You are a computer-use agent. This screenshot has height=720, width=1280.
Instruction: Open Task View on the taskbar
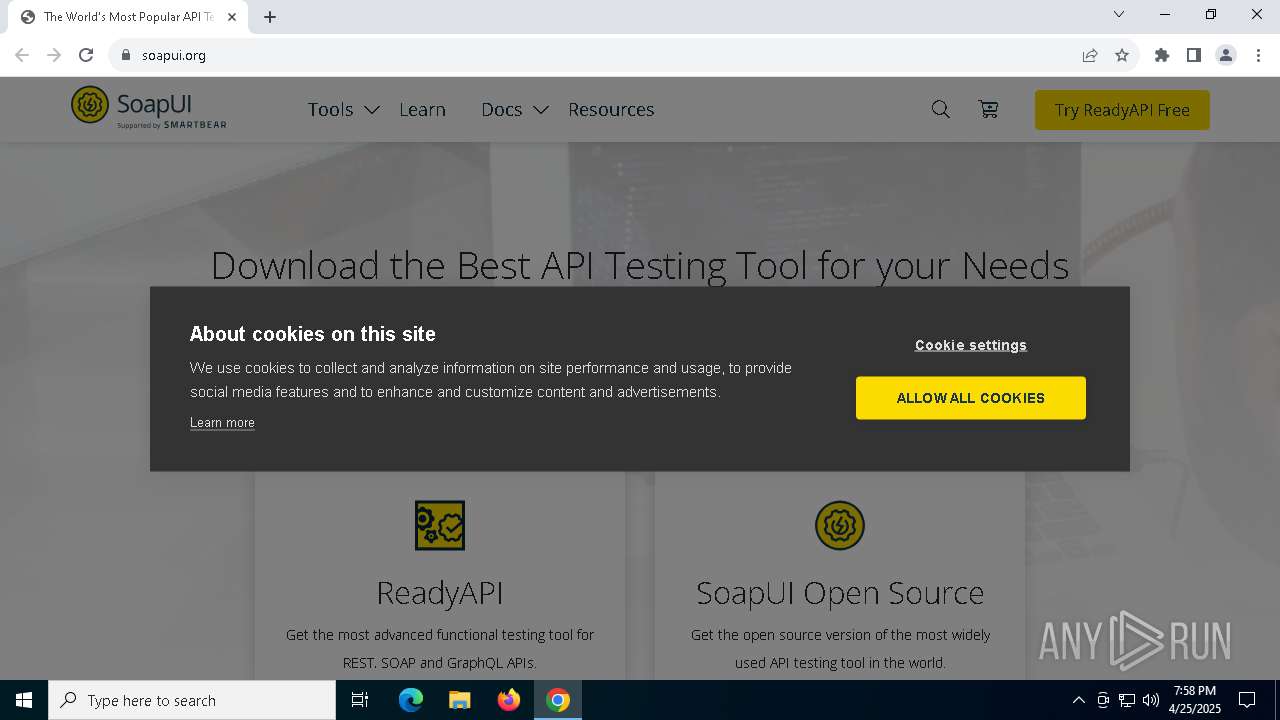[360, 700]
